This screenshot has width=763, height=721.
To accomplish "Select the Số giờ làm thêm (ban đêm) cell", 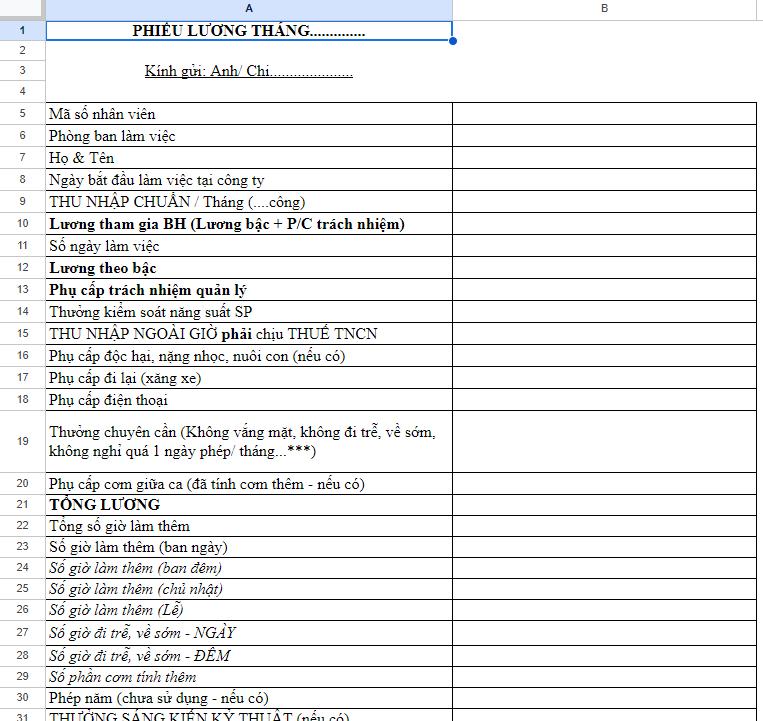I will (249, 568).
